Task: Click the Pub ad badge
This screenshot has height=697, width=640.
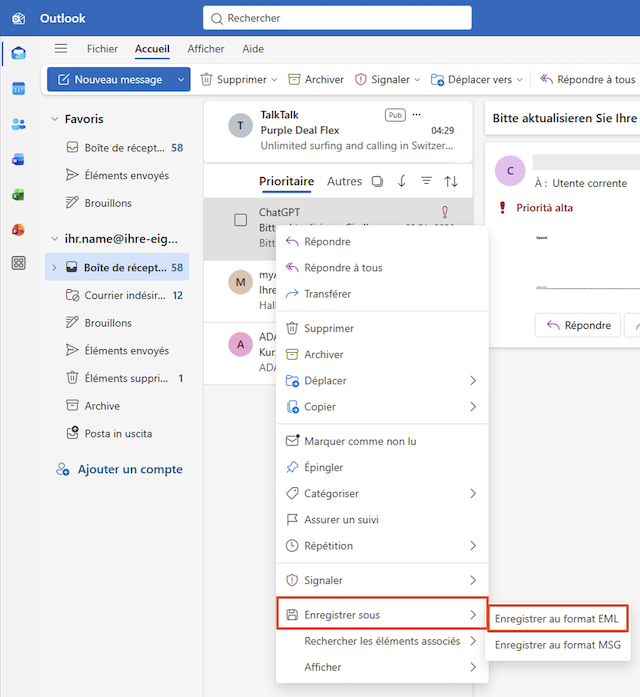Action: 395,115
